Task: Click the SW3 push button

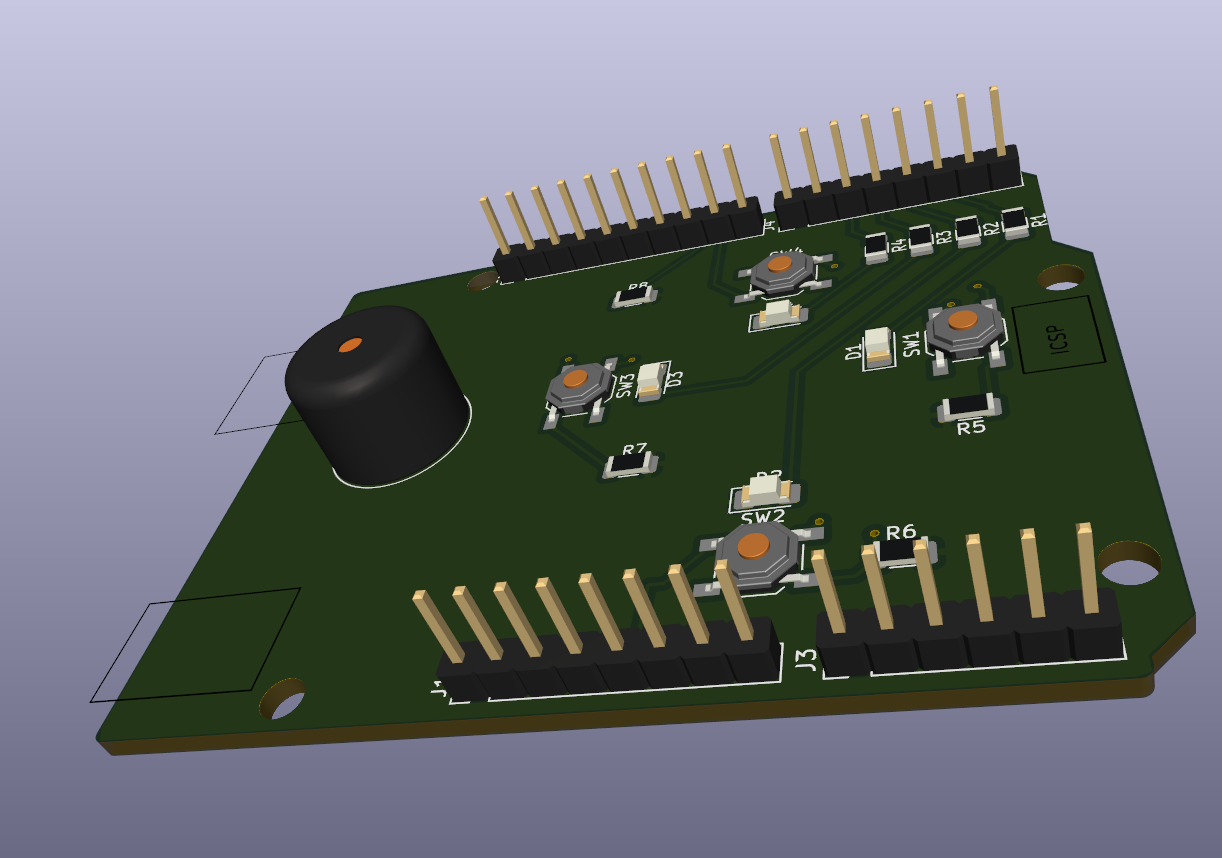Action: tap(577, 386)
